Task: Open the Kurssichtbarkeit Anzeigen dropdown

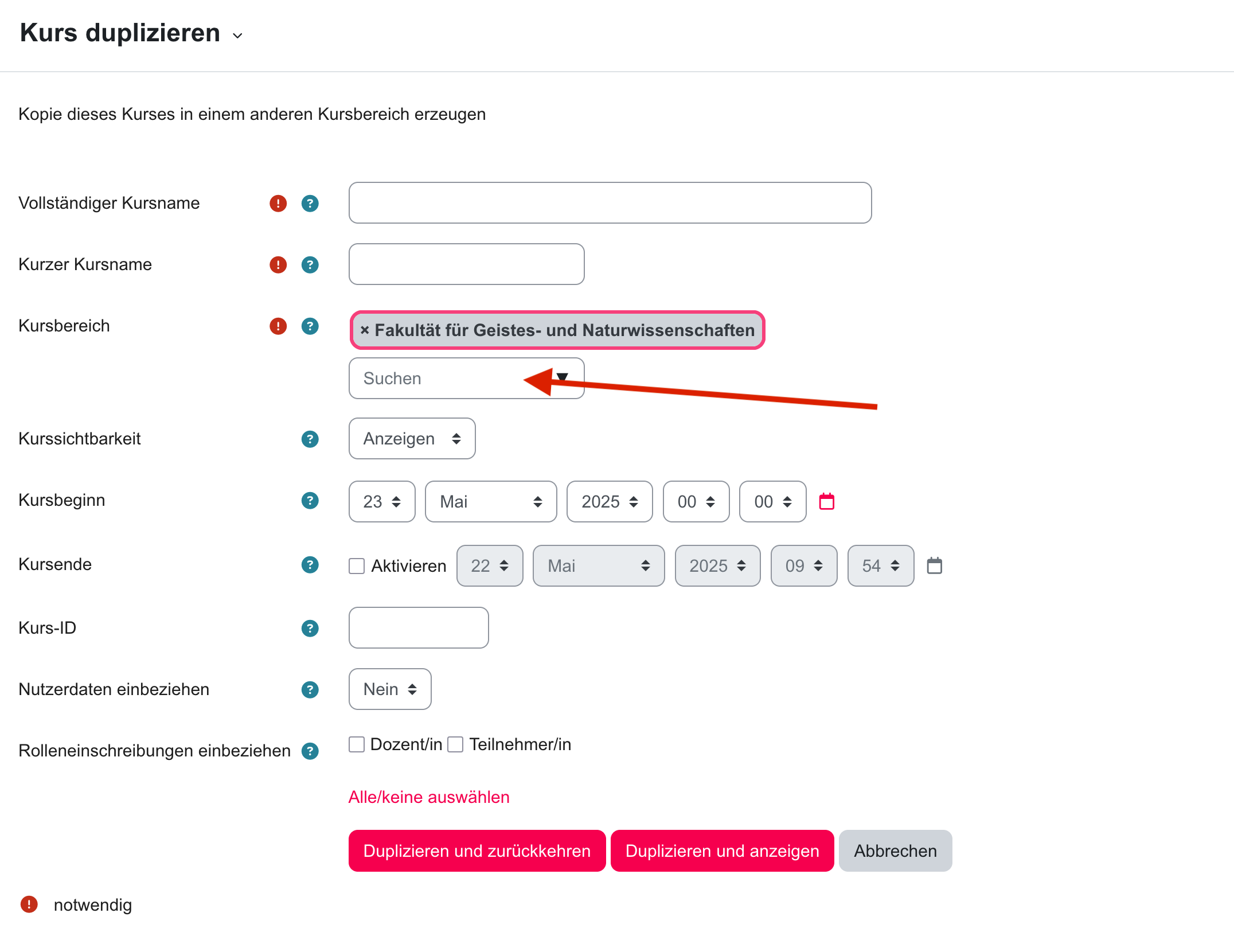Action: tap(412, 439)
